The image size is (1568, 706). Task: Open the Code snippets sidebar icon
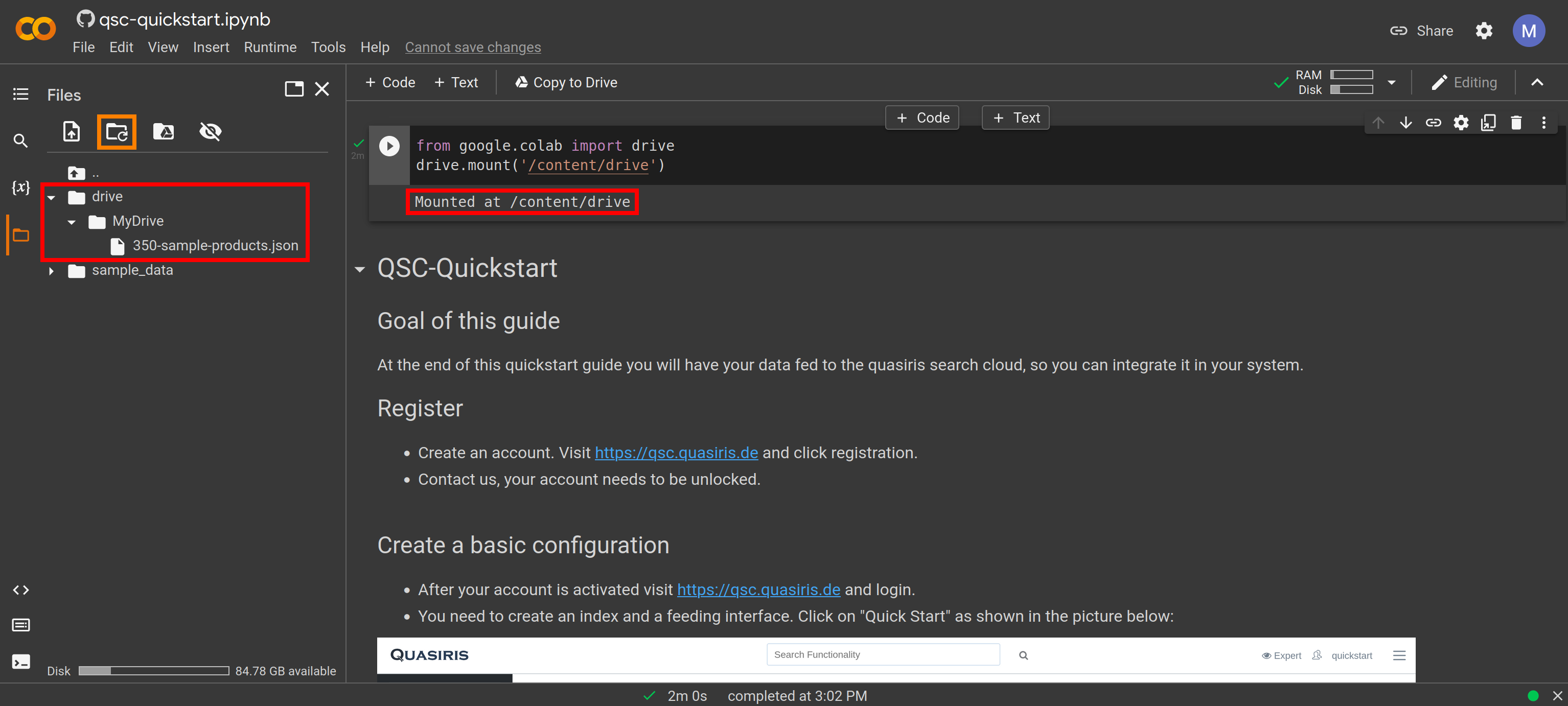(20, 590)
